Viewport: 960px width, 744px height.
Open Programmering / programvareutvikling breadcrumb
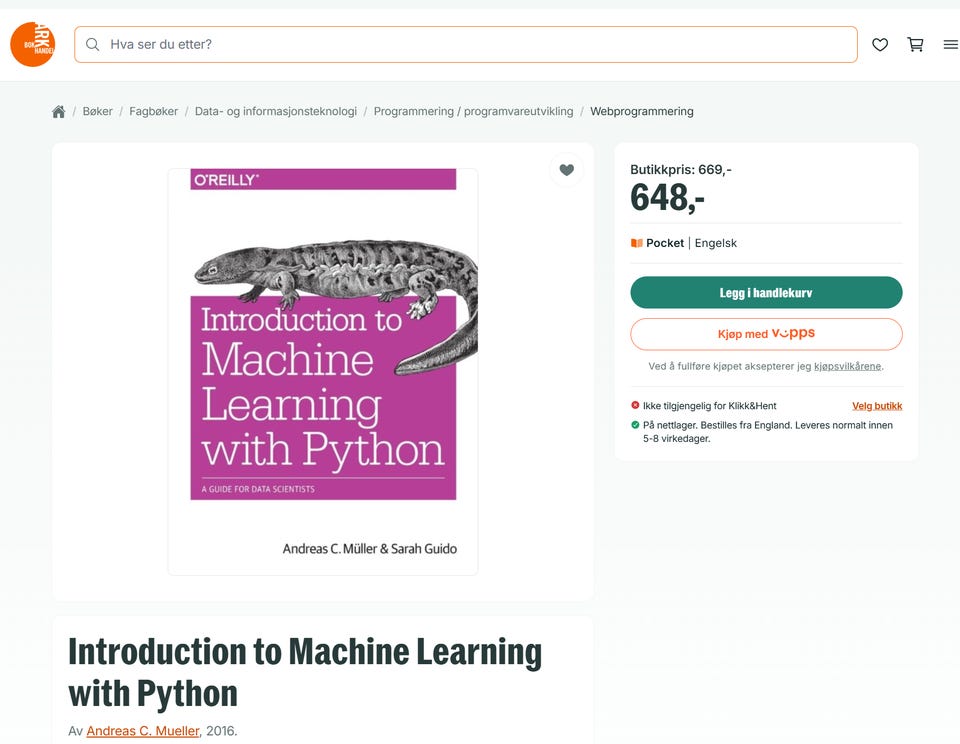pos(473,111)
